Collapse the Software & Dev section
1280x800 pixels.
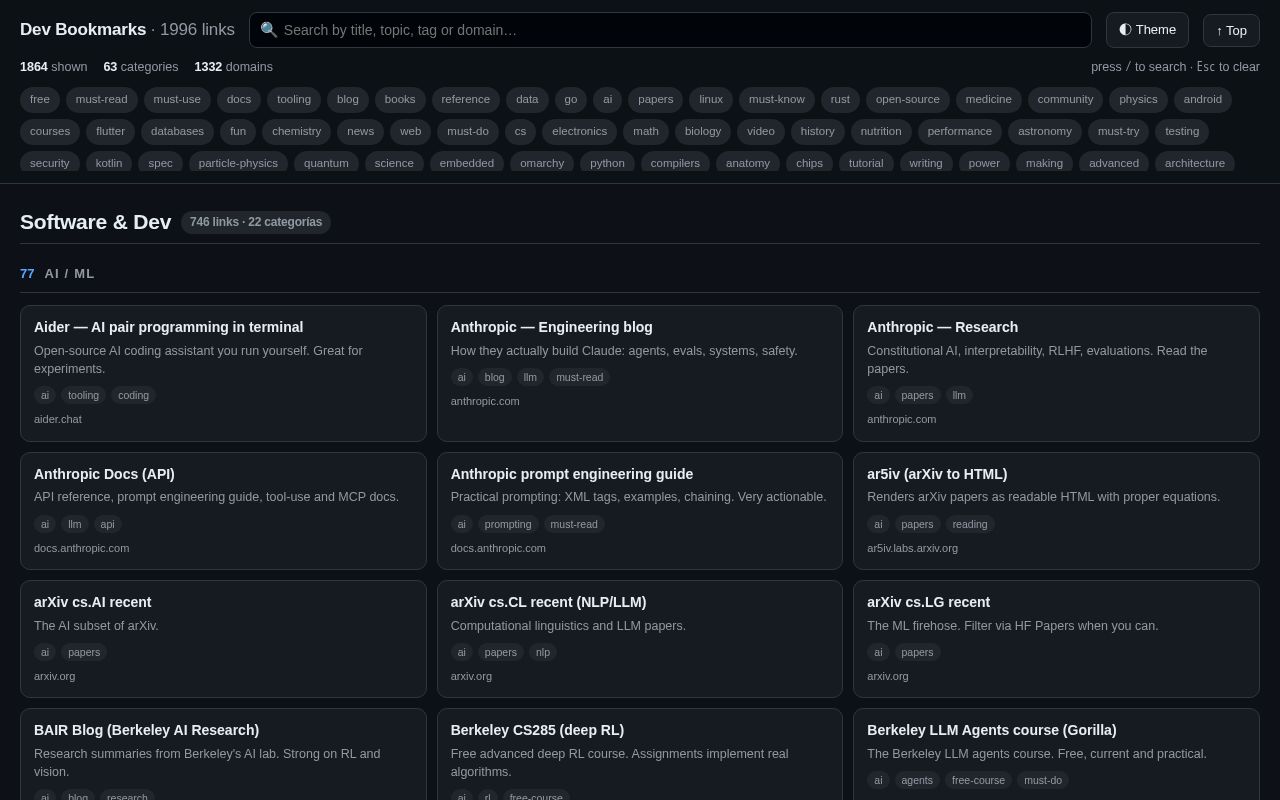point(640,222)
